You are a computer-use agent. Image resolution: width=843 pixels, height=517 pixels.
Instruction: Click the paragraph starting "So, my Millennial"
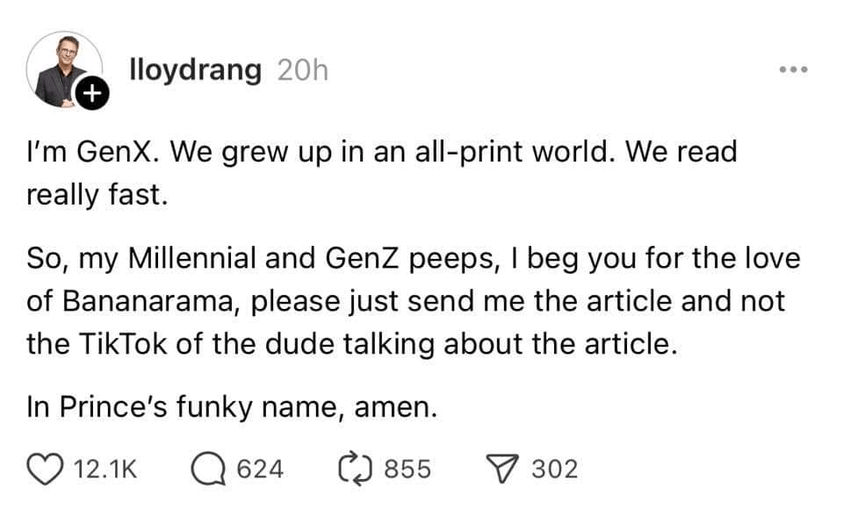410,301
